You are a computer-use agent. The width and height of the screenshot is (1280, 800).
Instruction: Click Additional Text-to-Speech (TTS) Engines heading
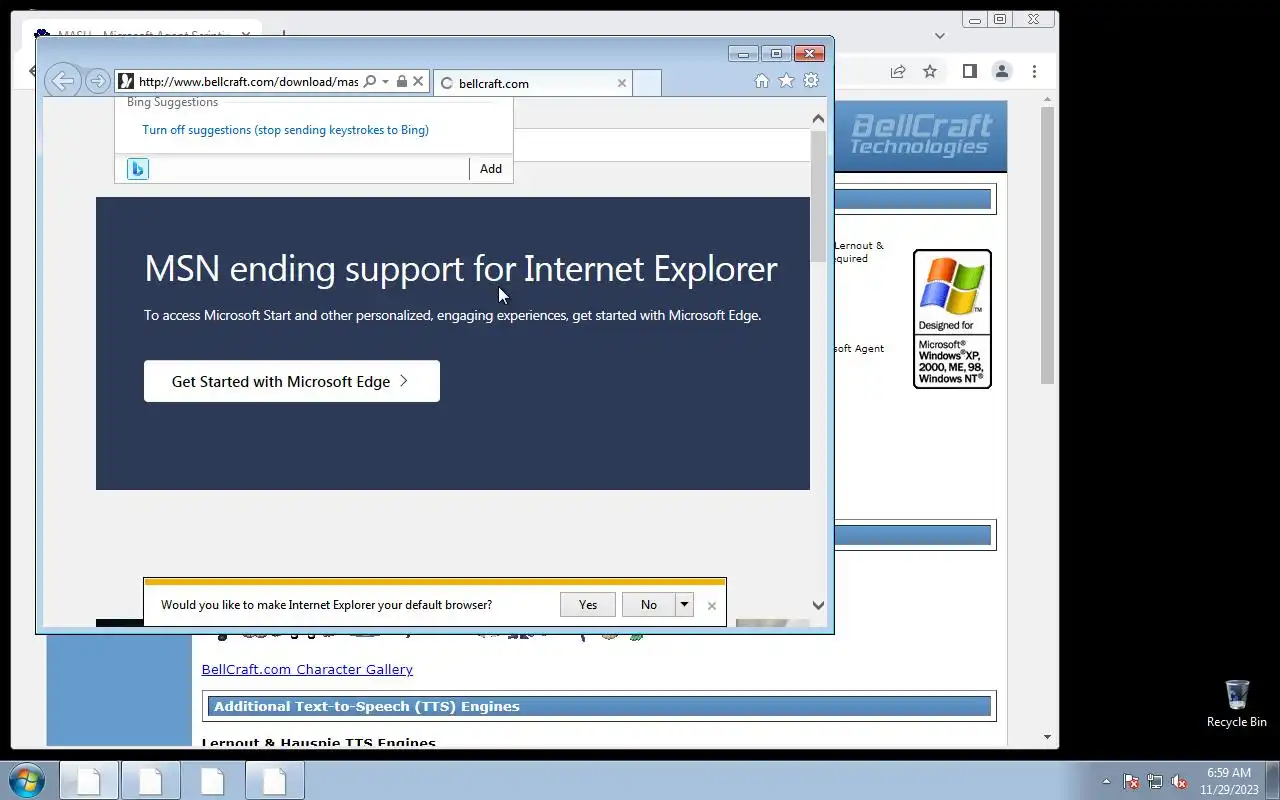click(366, 706)
